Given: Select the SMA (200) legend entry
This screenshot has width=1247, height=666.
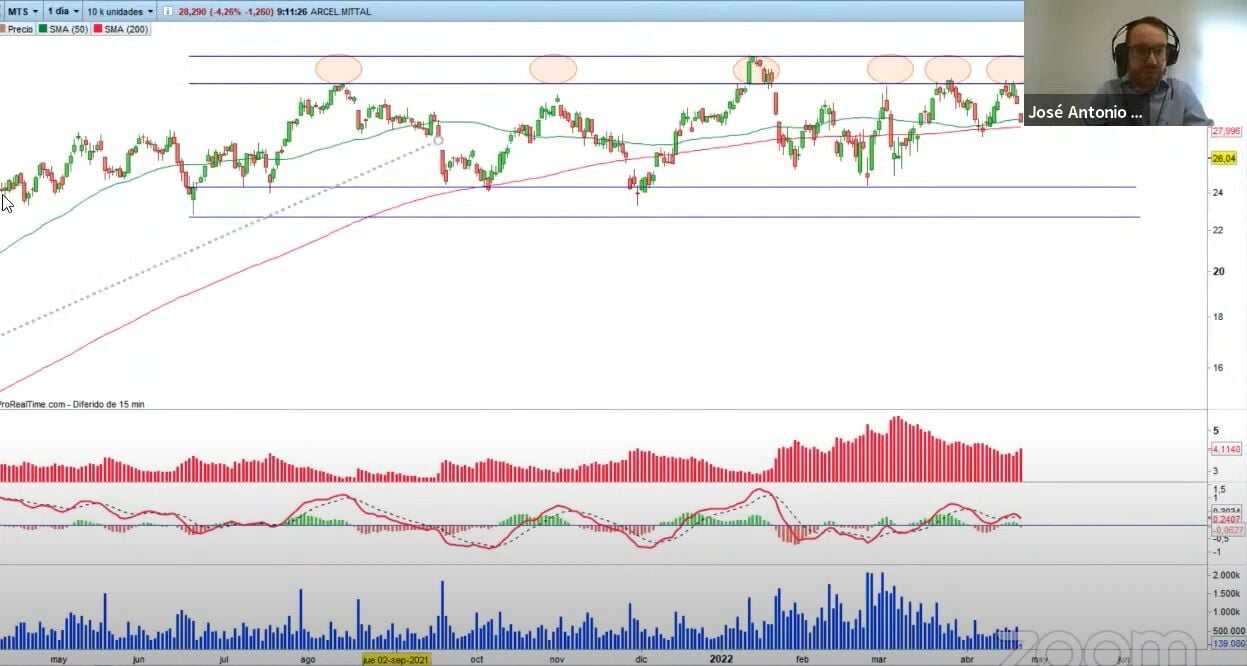Looking at the screenshot, I should click(x=120, y=29).
